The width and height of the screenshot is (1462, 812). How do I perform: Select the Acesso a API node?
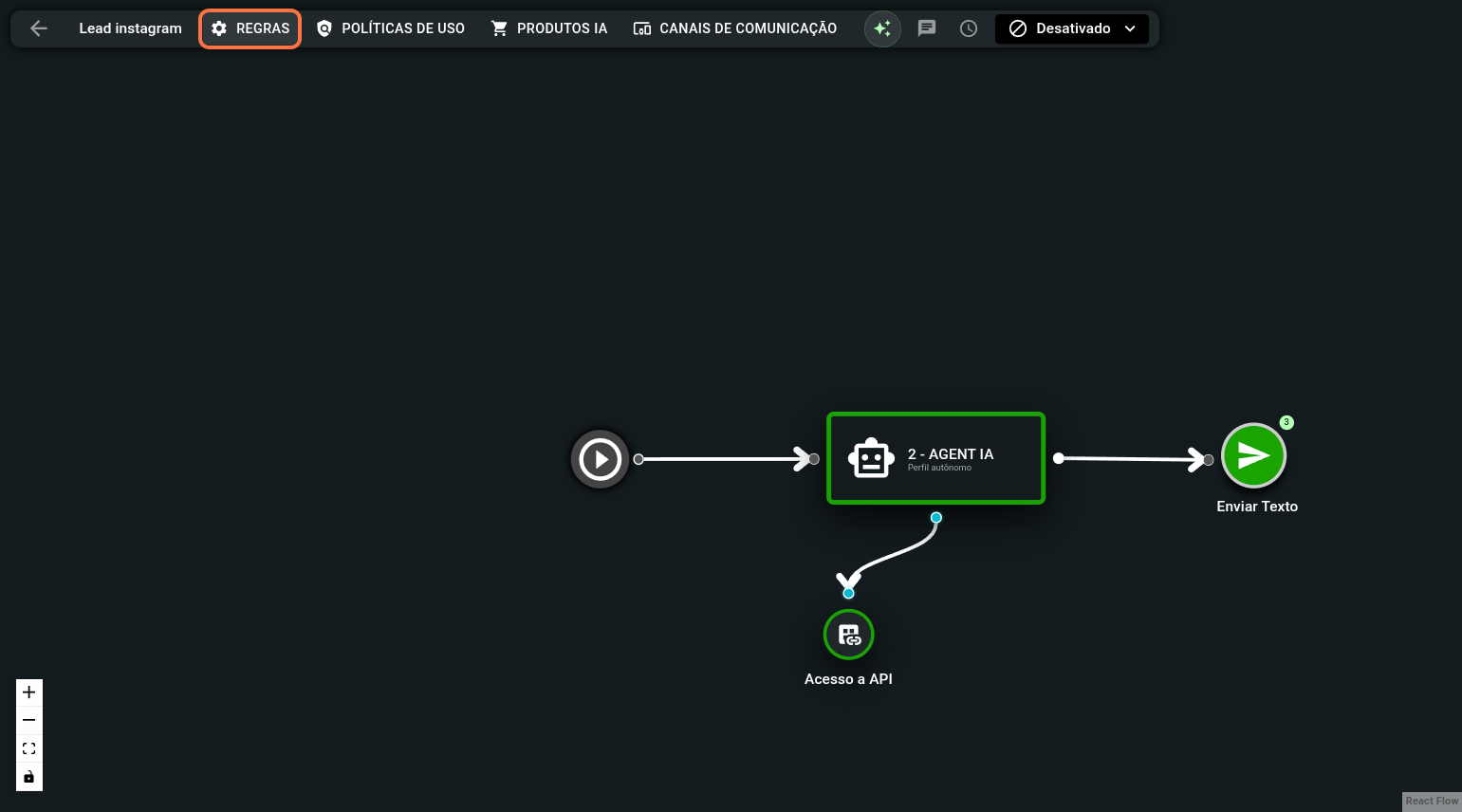pyautogui.click(x=848, y=635)
